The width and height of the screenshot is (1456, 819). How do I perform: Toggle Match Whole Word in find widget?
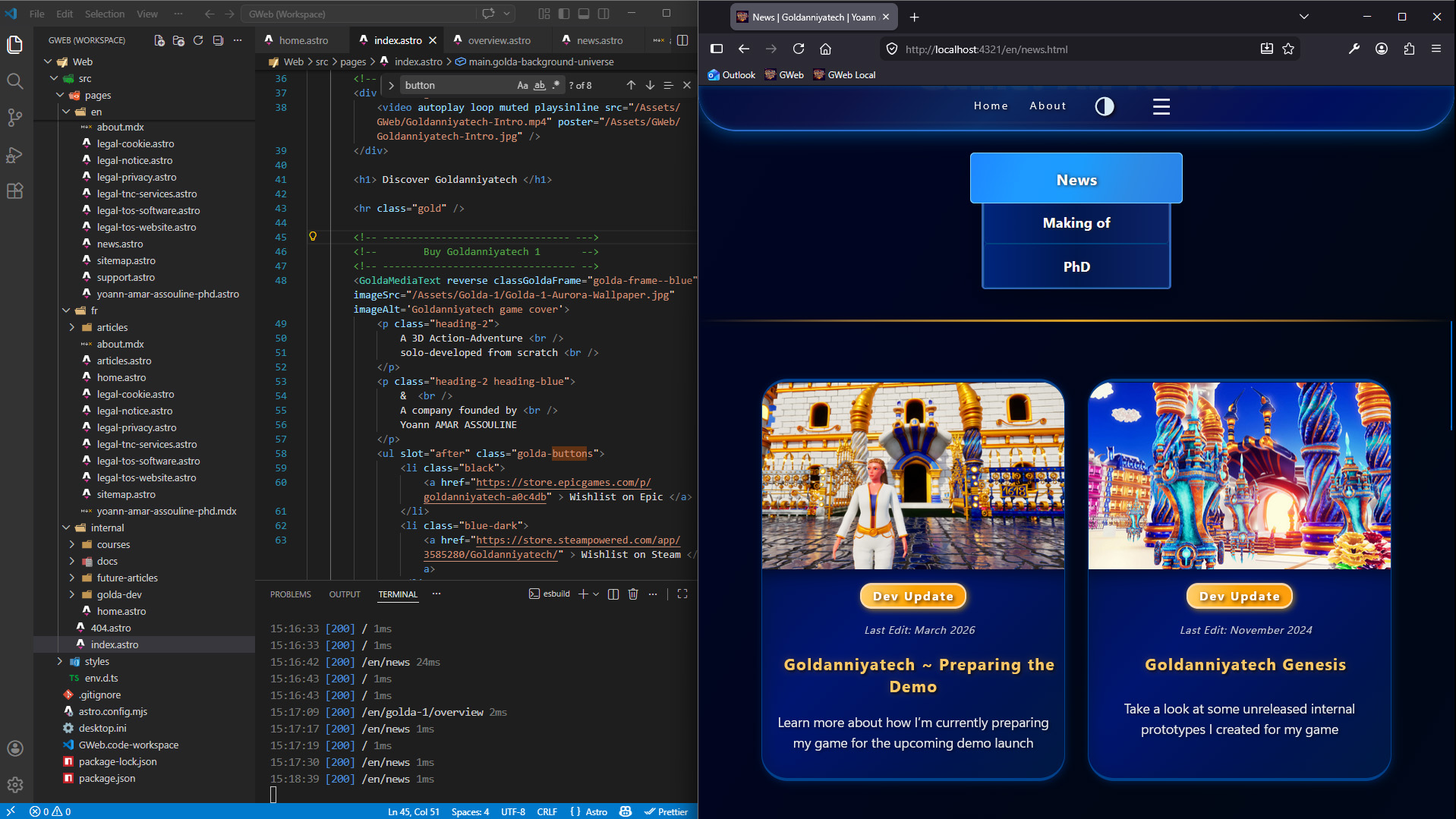pyautogui.click(x=540, y=85)
